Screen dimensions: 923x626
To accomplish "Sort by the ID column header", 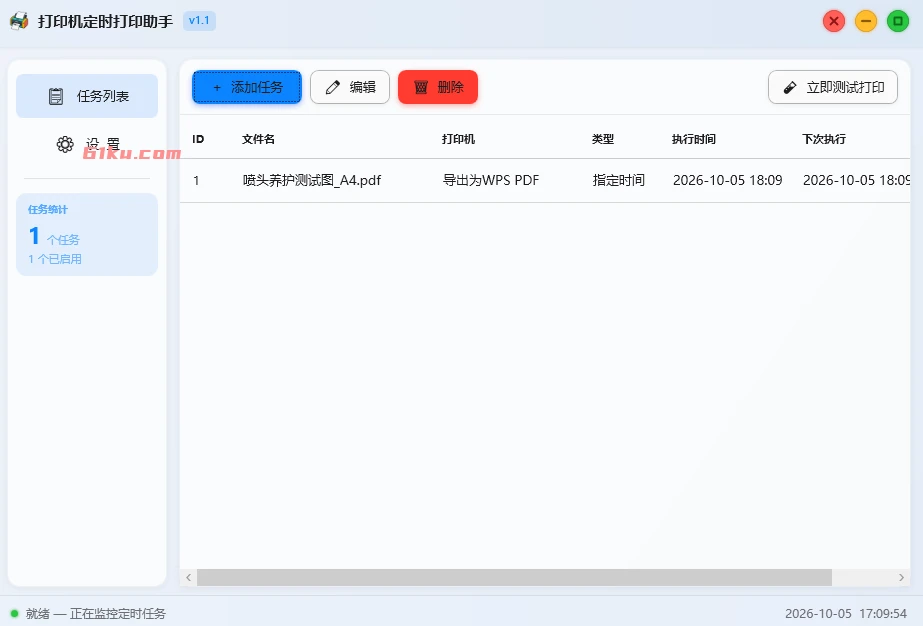I will pyautogui.click(x=198, y=139).
